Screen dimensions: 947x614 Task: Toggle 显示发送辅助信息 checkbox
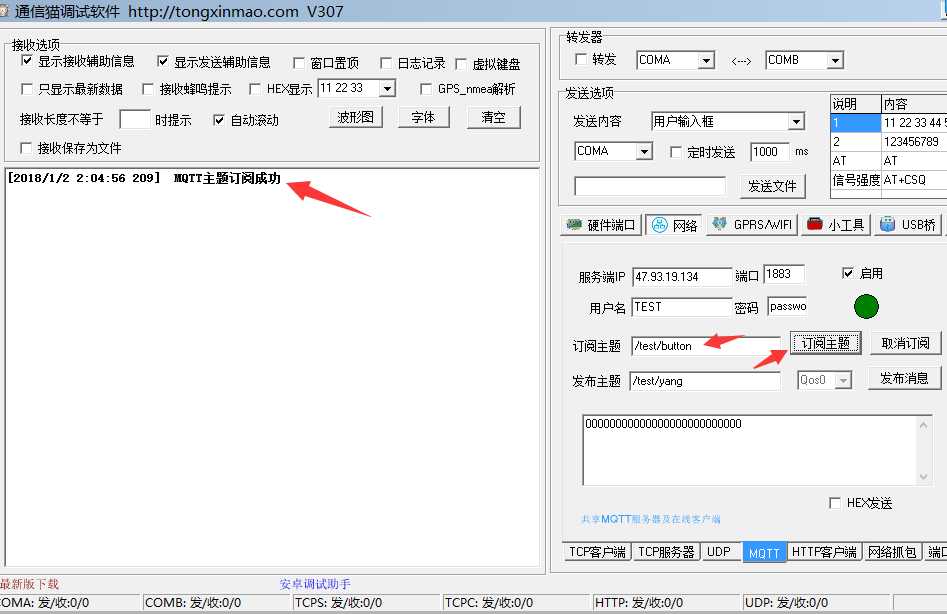162,61
